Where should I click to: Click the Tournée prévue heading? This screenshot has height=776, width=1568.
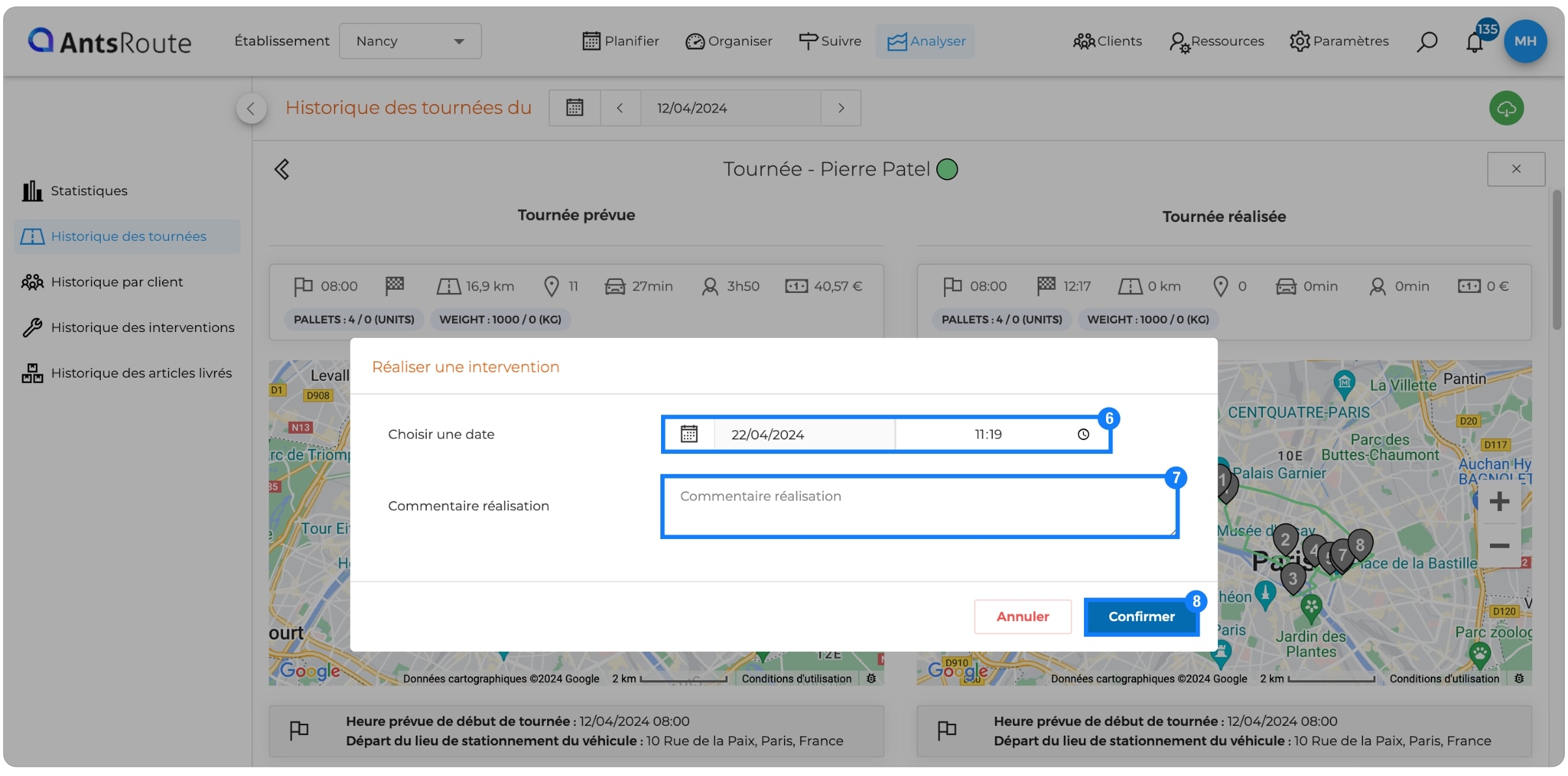point(576,215)
